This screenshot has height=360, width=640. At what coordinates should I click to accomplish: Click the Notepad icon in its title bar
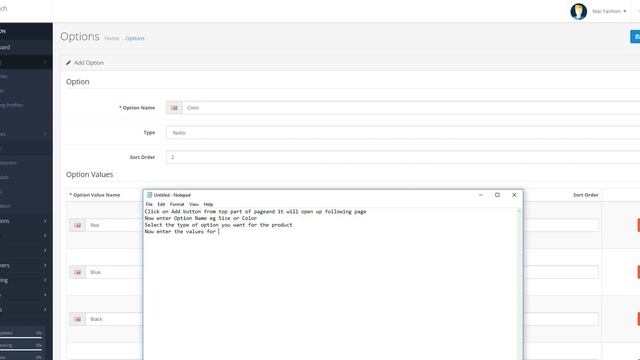pos(149,195)
